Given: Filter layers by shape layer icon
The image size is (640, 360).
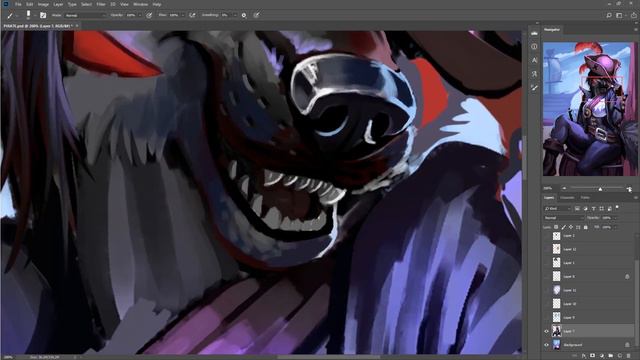Looking at the screenshot, I should click(602, 209).
